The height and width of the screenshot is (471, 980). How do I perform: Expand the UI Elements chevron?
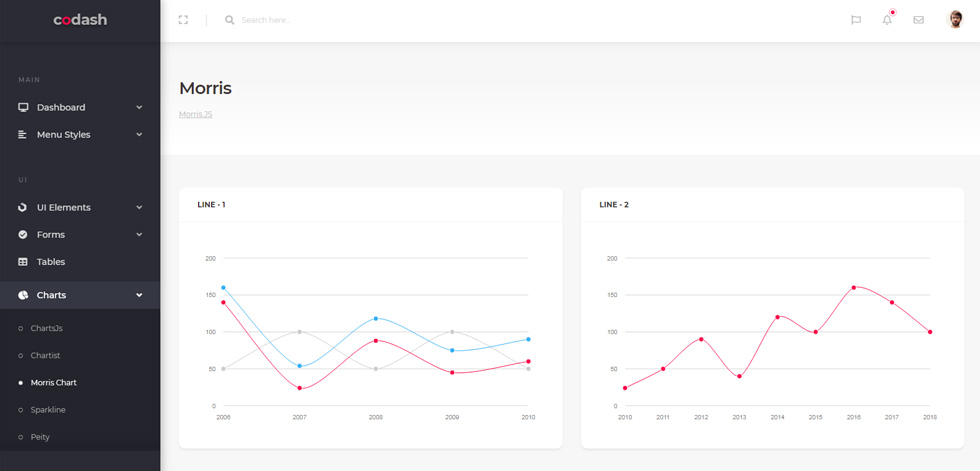(139, 207)
